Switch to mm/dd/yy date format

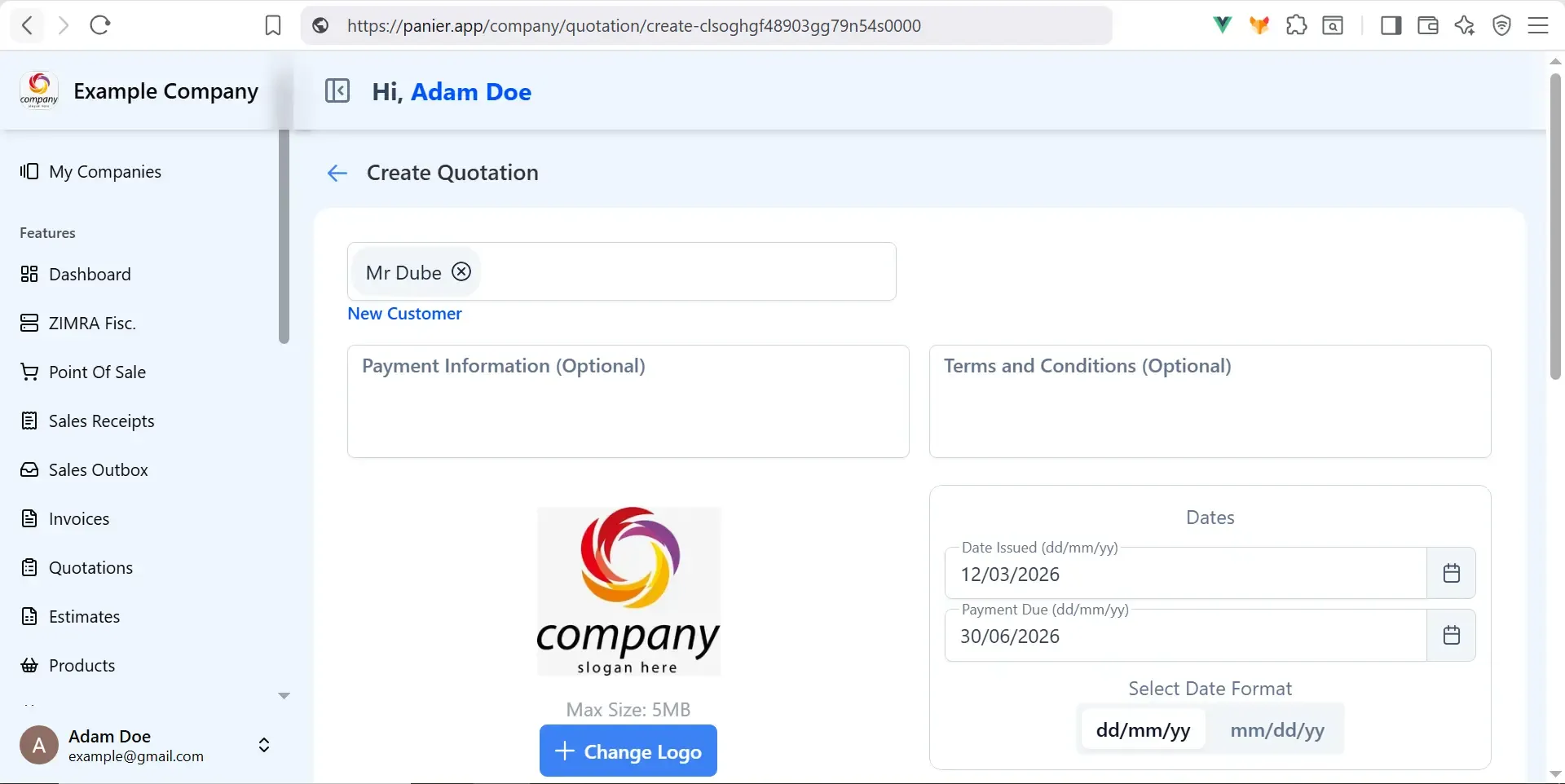pyautogui.click(x=1276, y=729)
